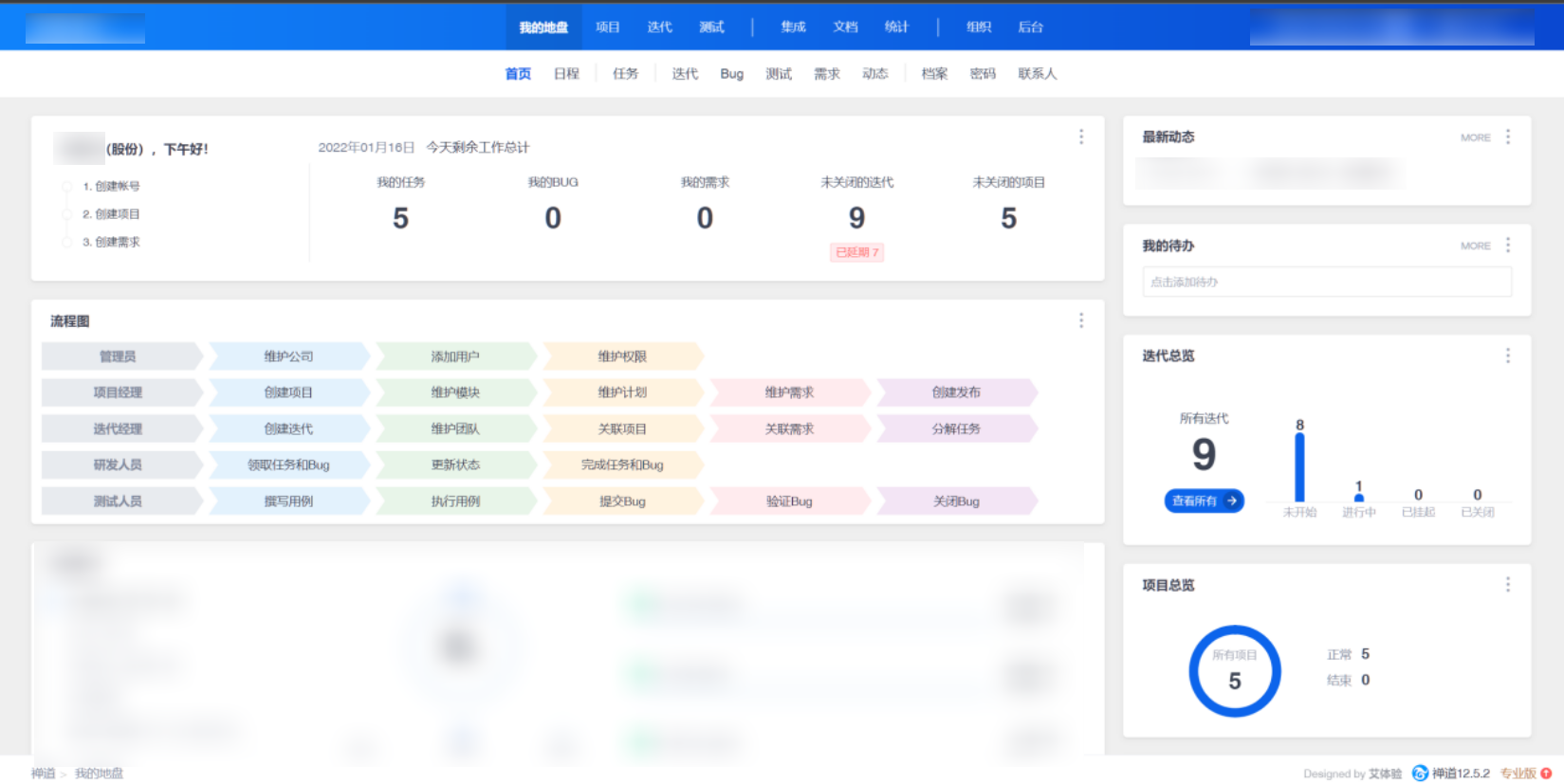The width and height of the screenshot is (1564, 784).
Task: Click the 点击添加待办 input field
Action: (1327, 282)
